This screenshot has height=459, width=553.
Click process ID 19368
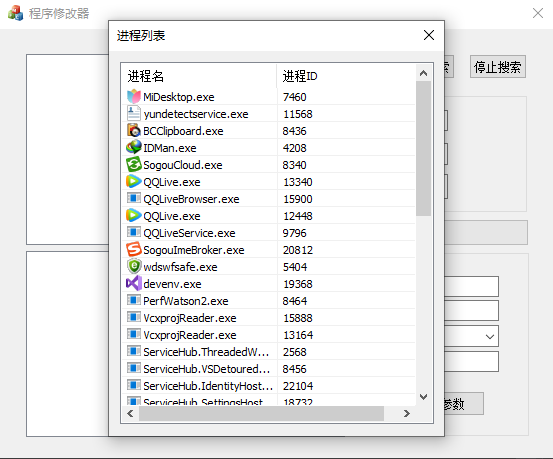(298, 284)
